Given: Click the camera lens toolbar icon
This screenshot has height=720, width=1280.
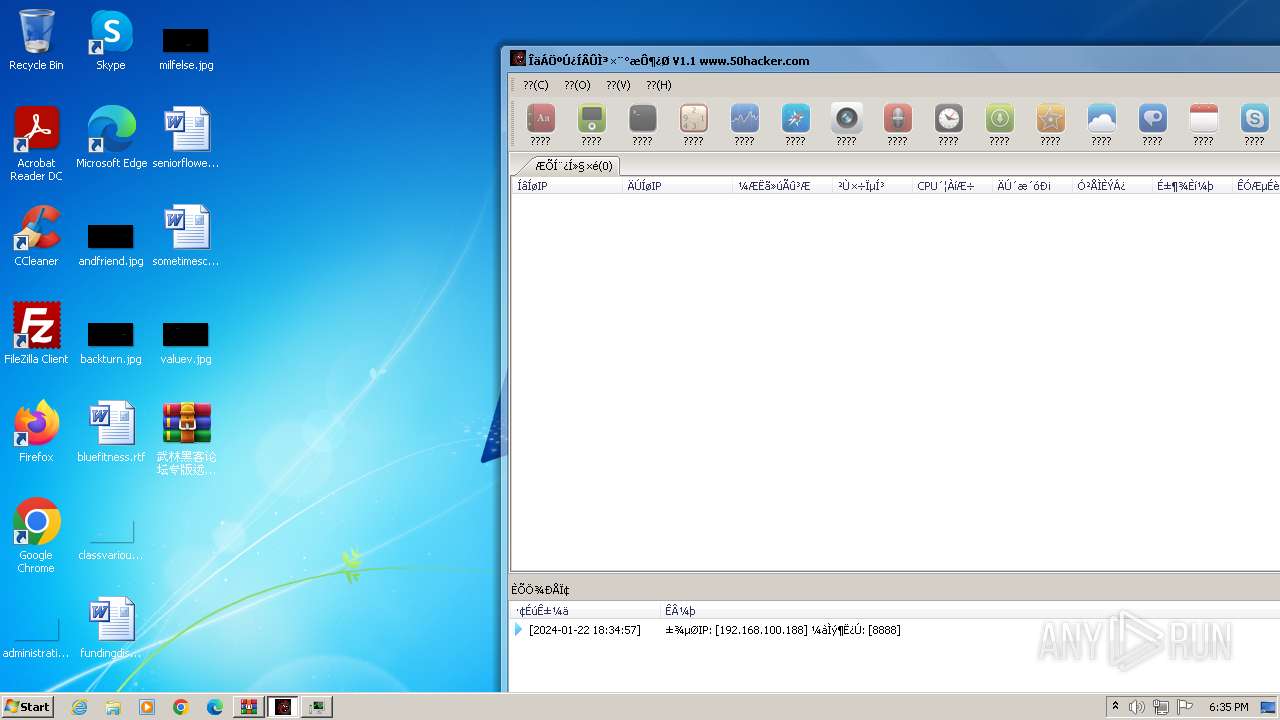Looking at the screenshot, I should [847, 119].
